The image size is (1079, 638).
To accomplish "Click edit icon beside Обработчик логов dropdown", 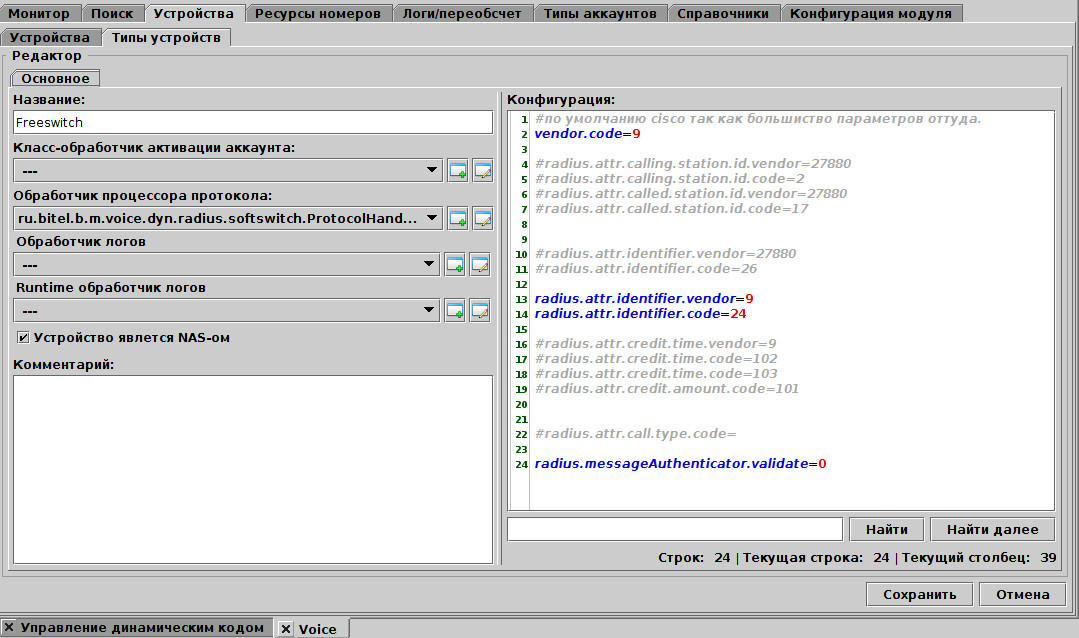I will coord(481,265).
